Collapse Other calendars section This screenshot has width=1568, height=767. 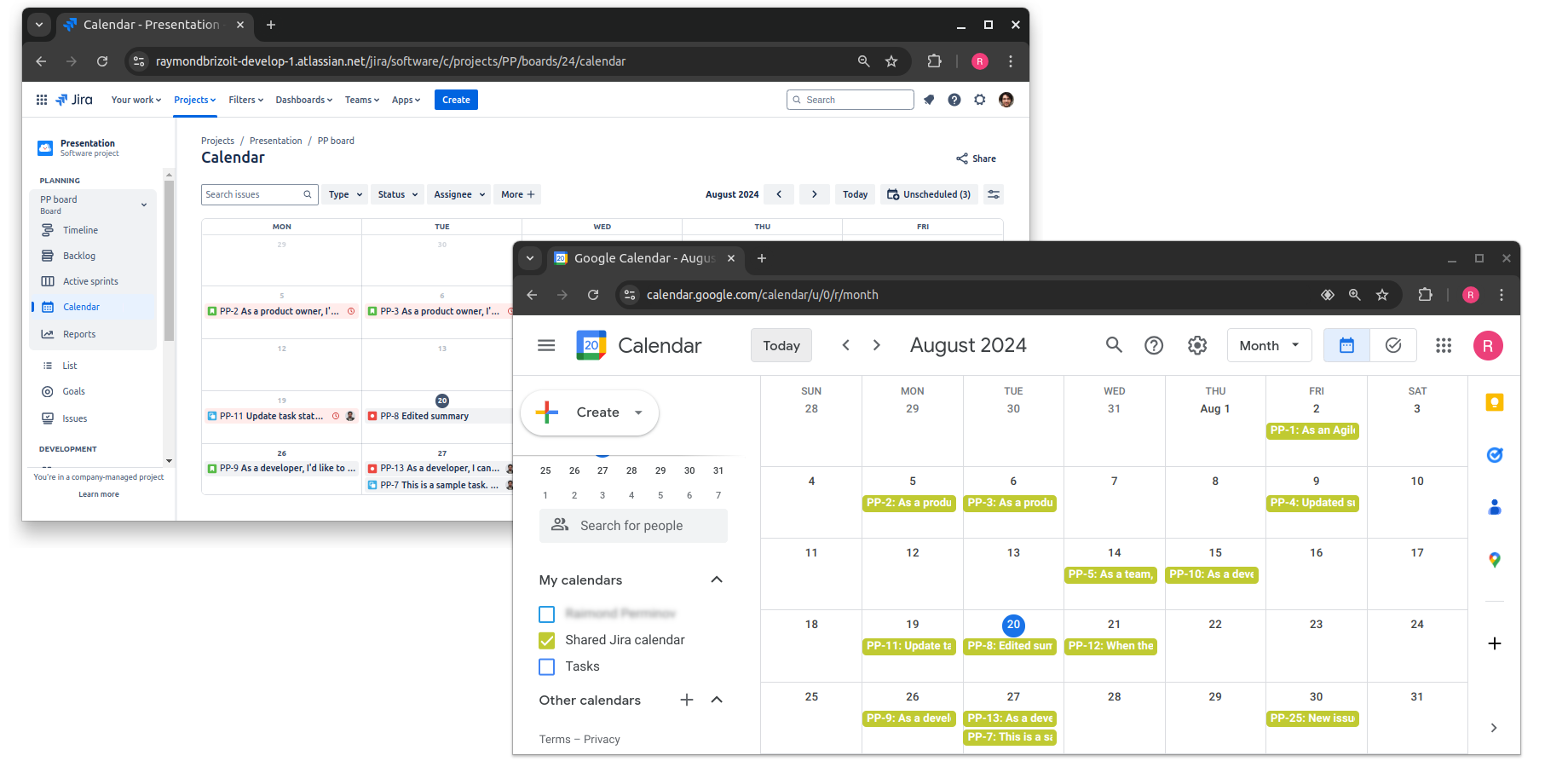tap(717, 700)
